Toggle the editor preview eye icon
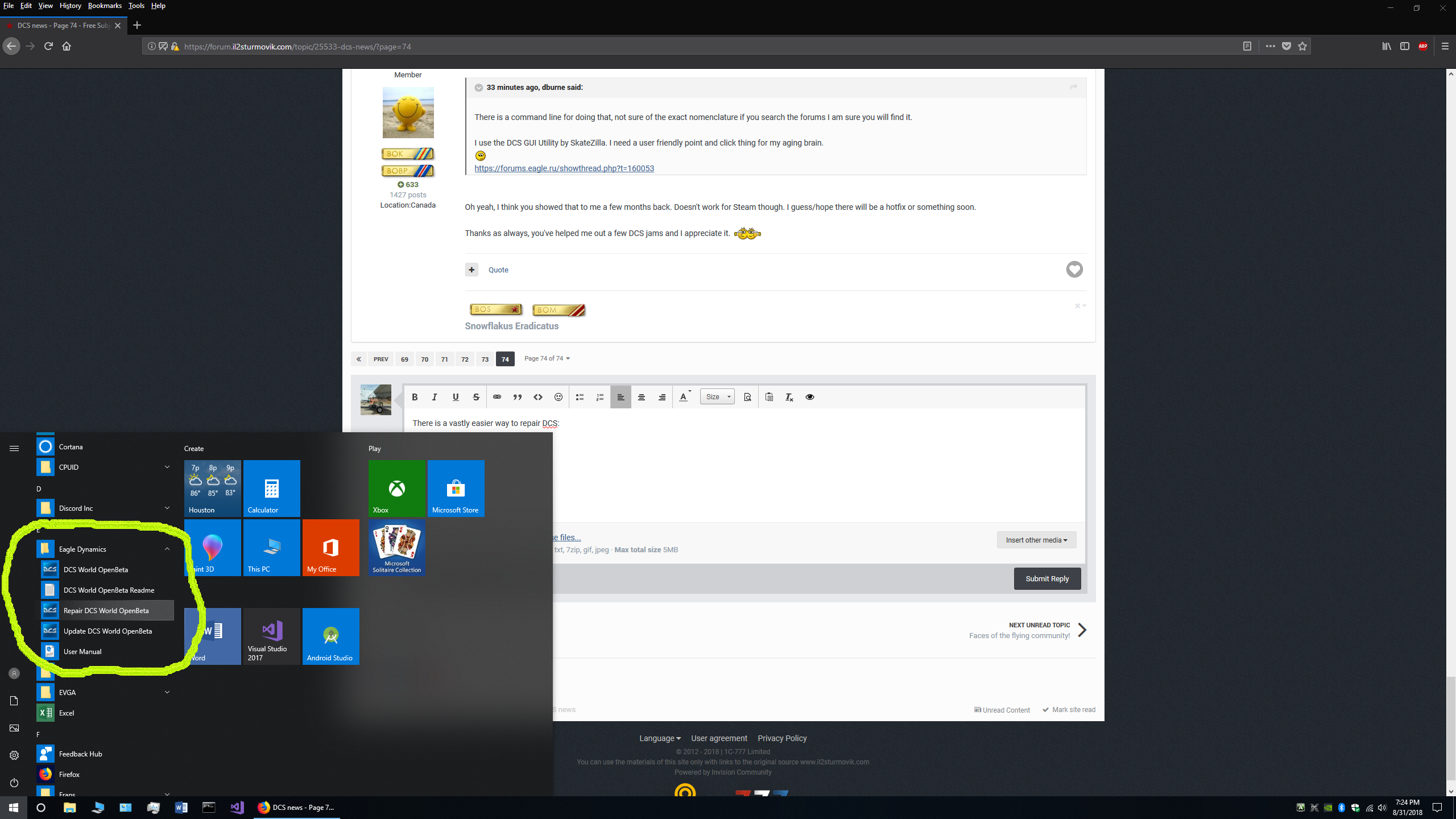The height and width of the screenshot is (819, 1456). [810, 397]
